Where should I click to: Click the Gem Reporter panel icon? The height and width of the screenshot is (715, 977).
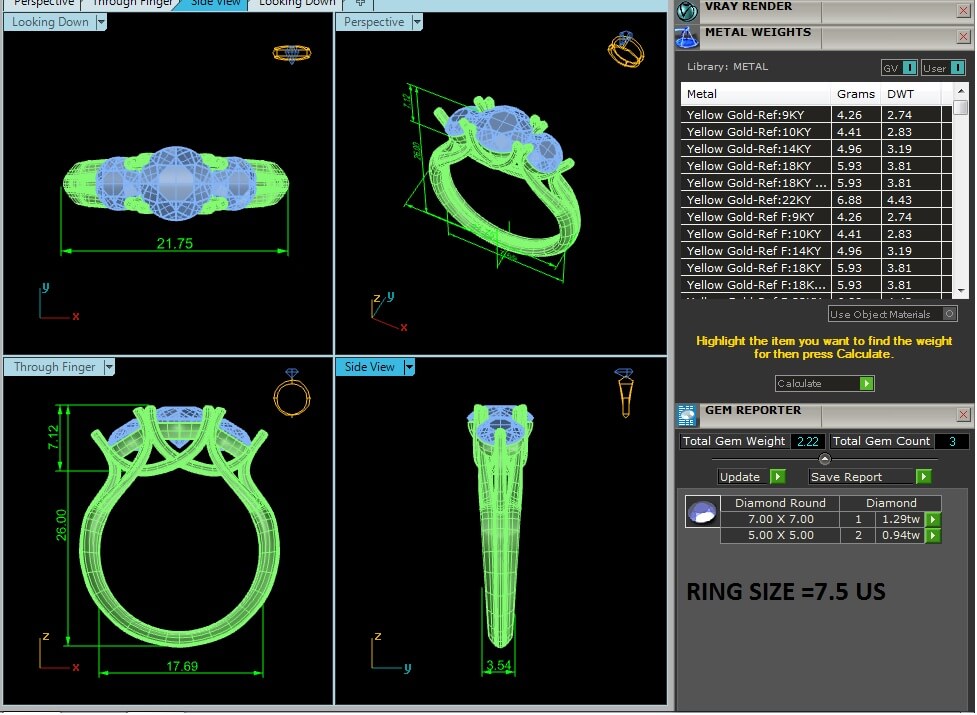[687, 414]
